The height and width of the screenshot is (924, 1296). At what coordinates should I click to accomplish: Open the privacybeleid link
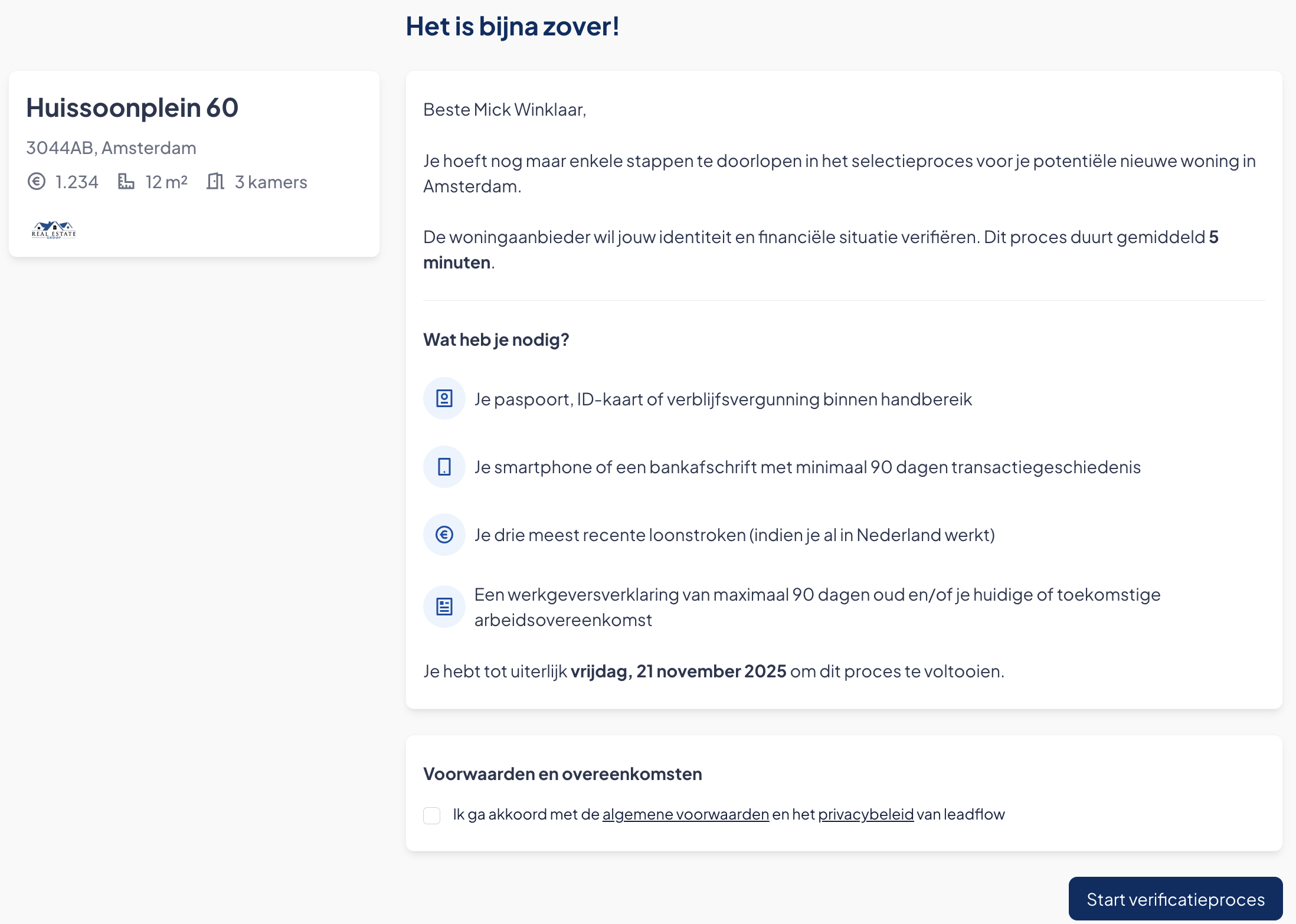(866, 815)
